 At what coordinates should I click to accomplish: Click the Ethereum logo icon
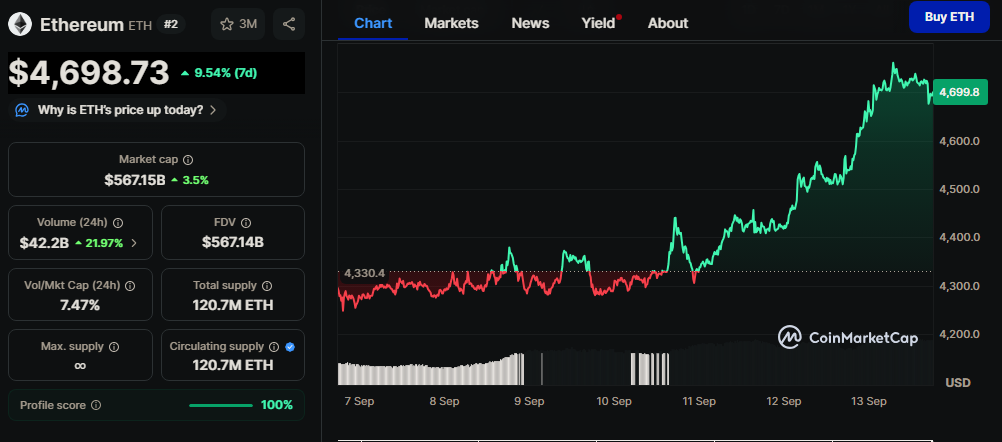click(20, 24)
